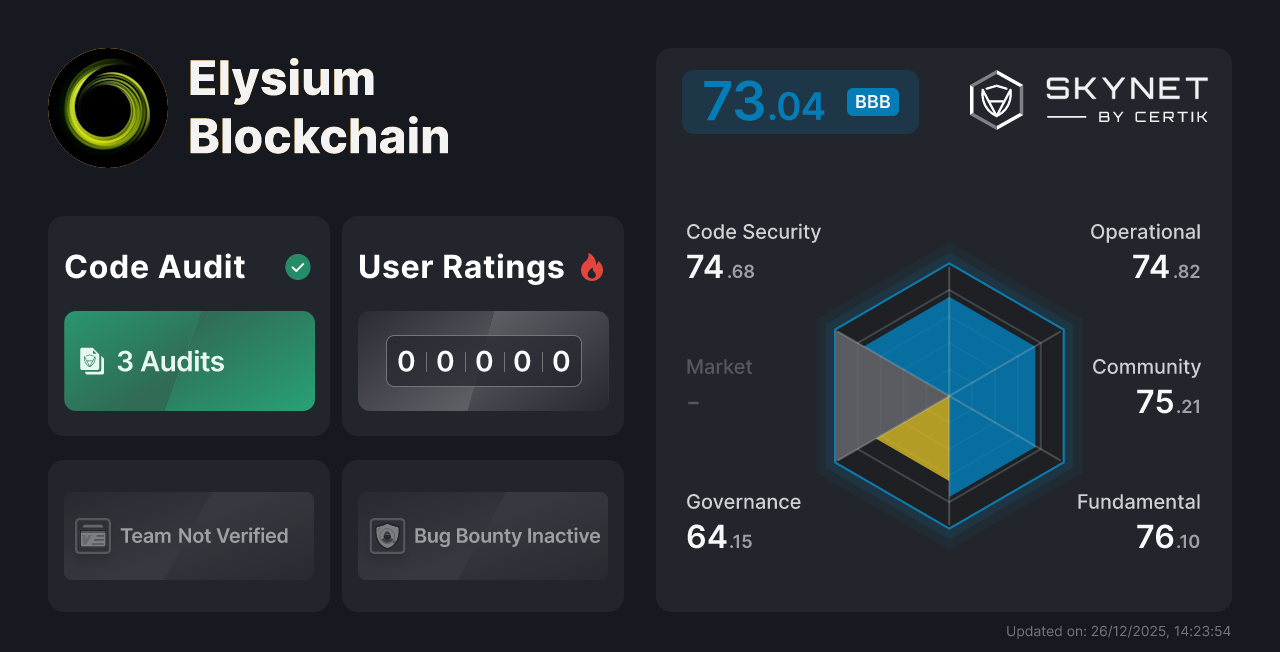Click the 3 Audits button
The image size is (1280, 652).
pyautogui.click(x=189, y=361)
